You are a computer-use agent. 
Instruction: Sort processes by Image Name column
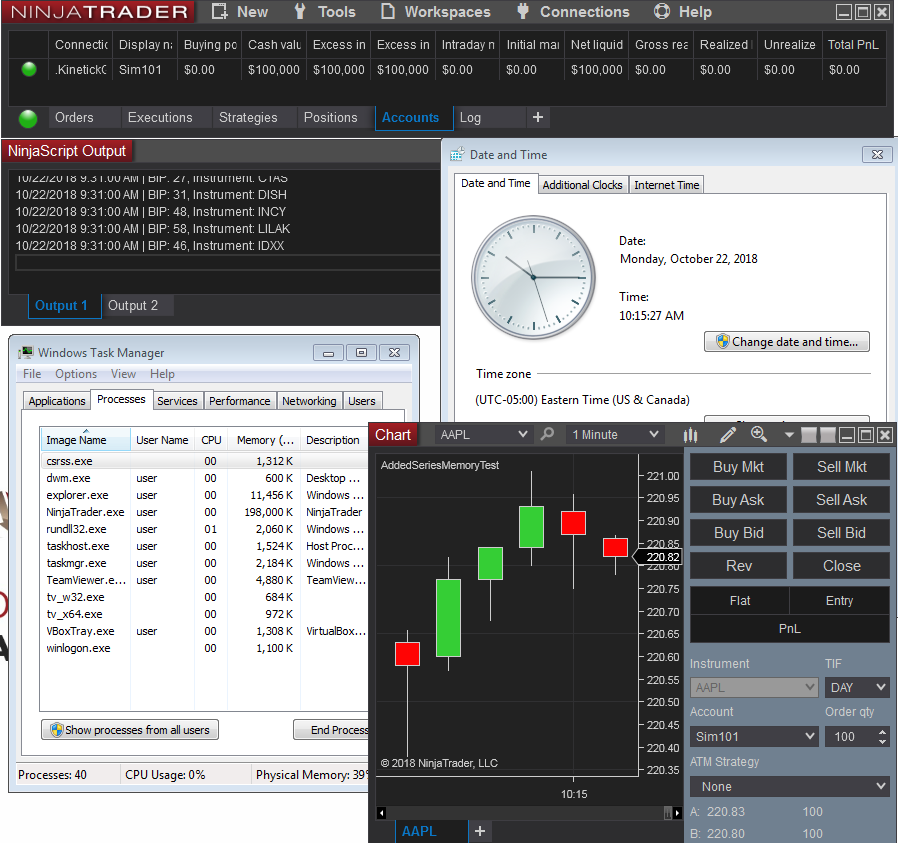point(85,440)
